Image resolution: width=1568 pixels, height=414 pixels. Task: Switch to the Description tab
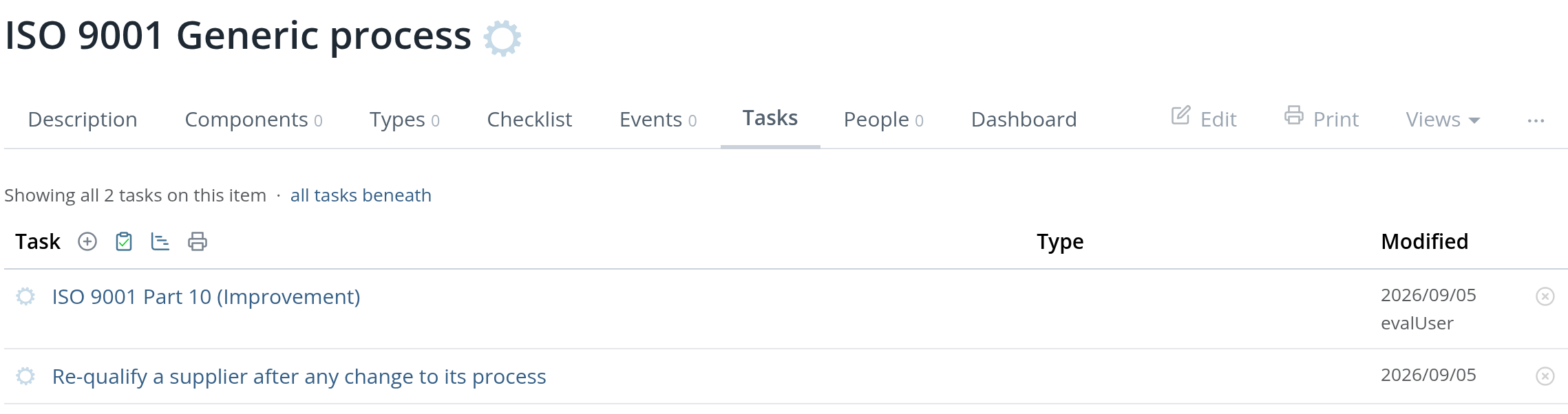pos(83,120)
